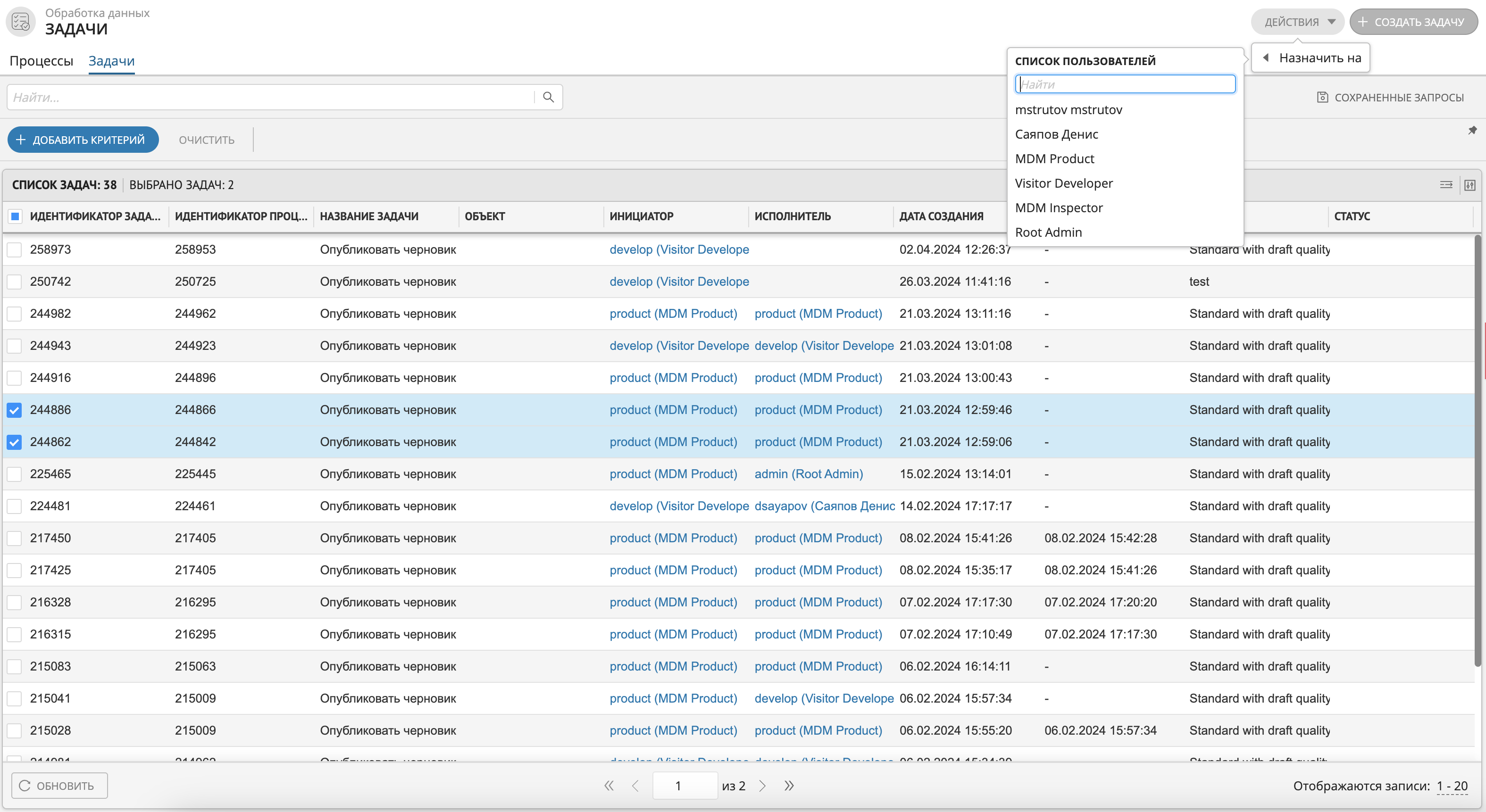Screen dimensions: 1486x812
Task: Click the pin icon on filter panel
Action: click(1472, 130)
